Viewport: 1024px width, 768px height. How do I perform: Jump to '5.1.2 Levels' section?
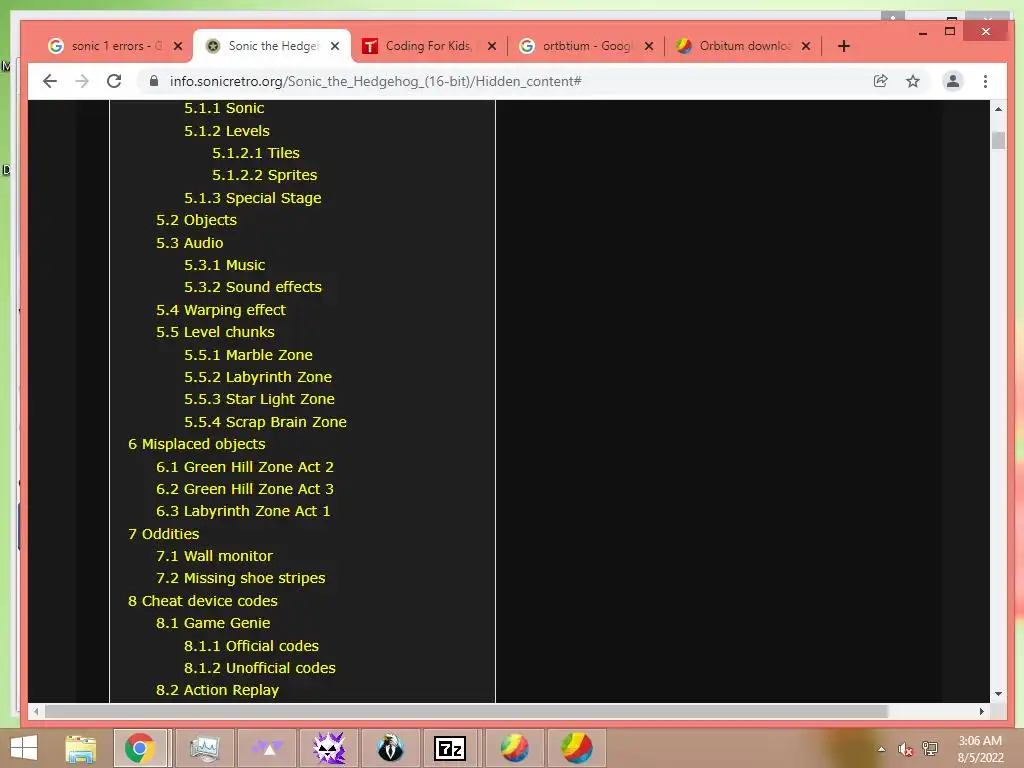[227, 131]
